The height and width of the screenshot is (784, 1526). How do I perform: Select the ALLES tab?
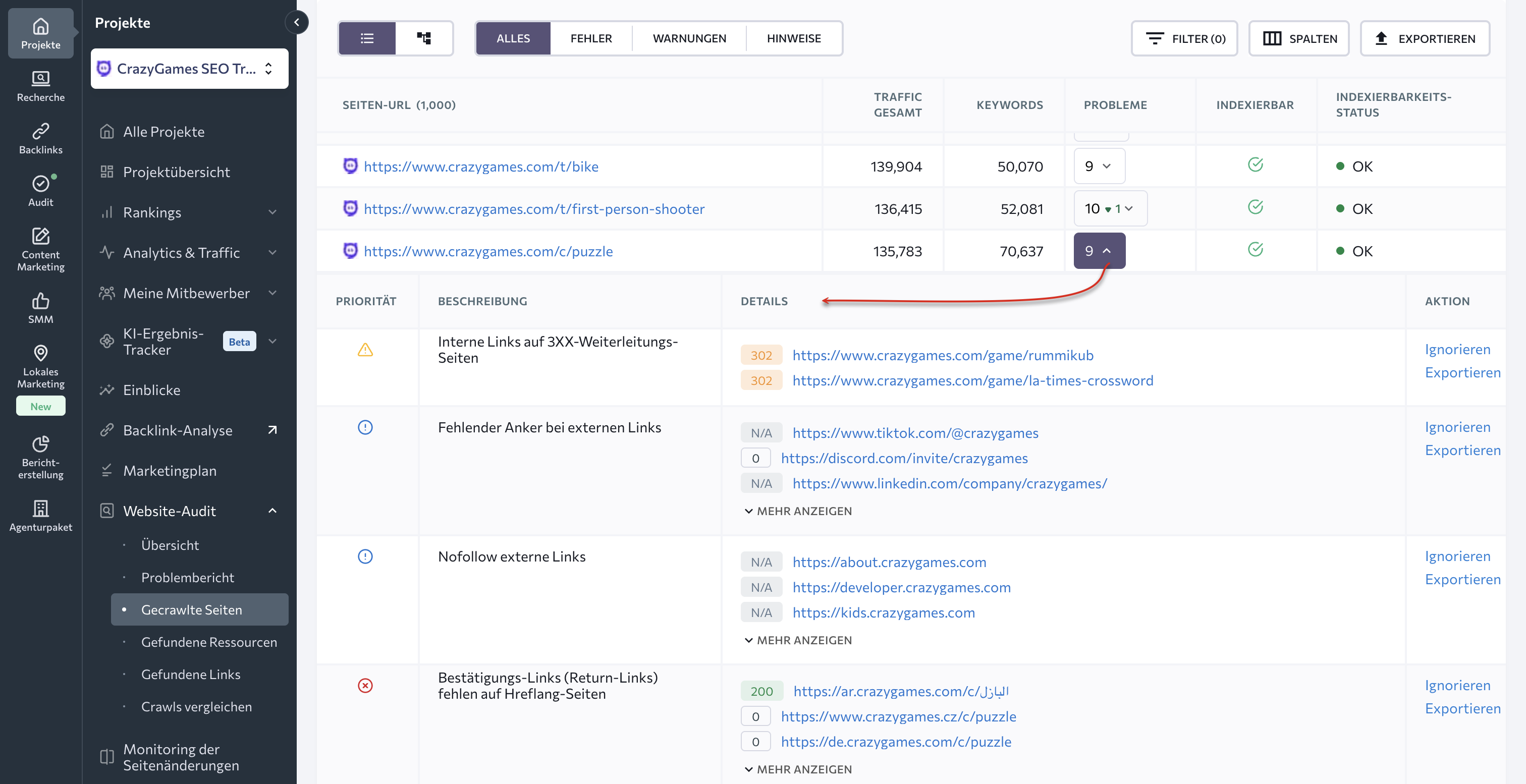point(513,38)
